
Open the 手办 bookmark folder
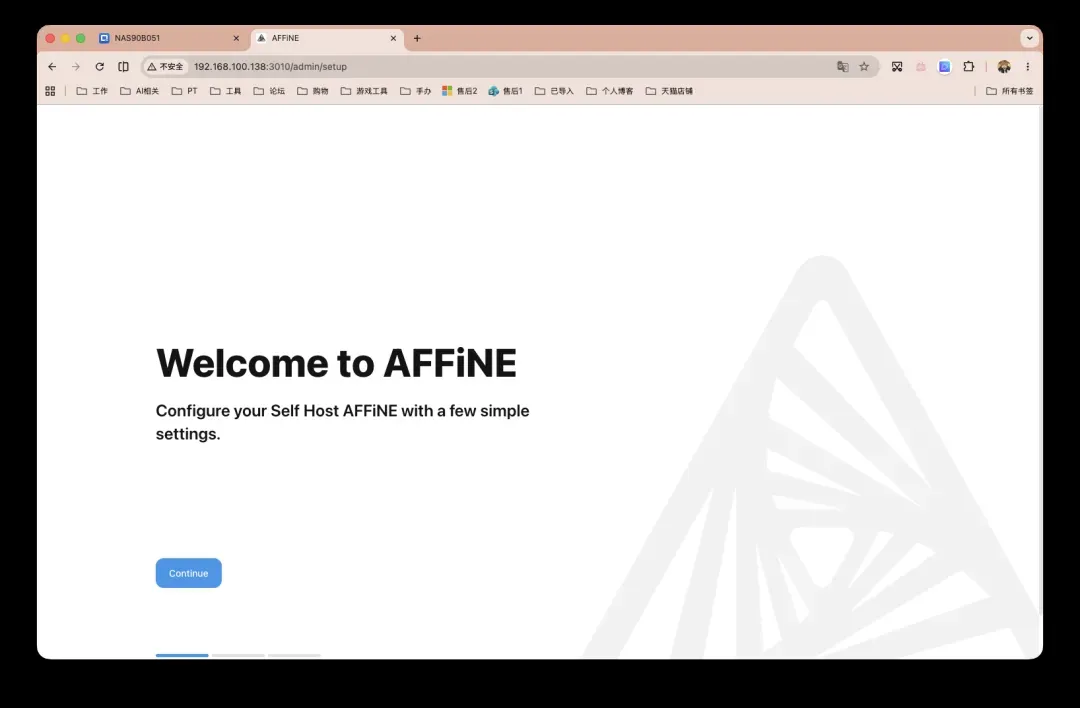coord(415,91)
